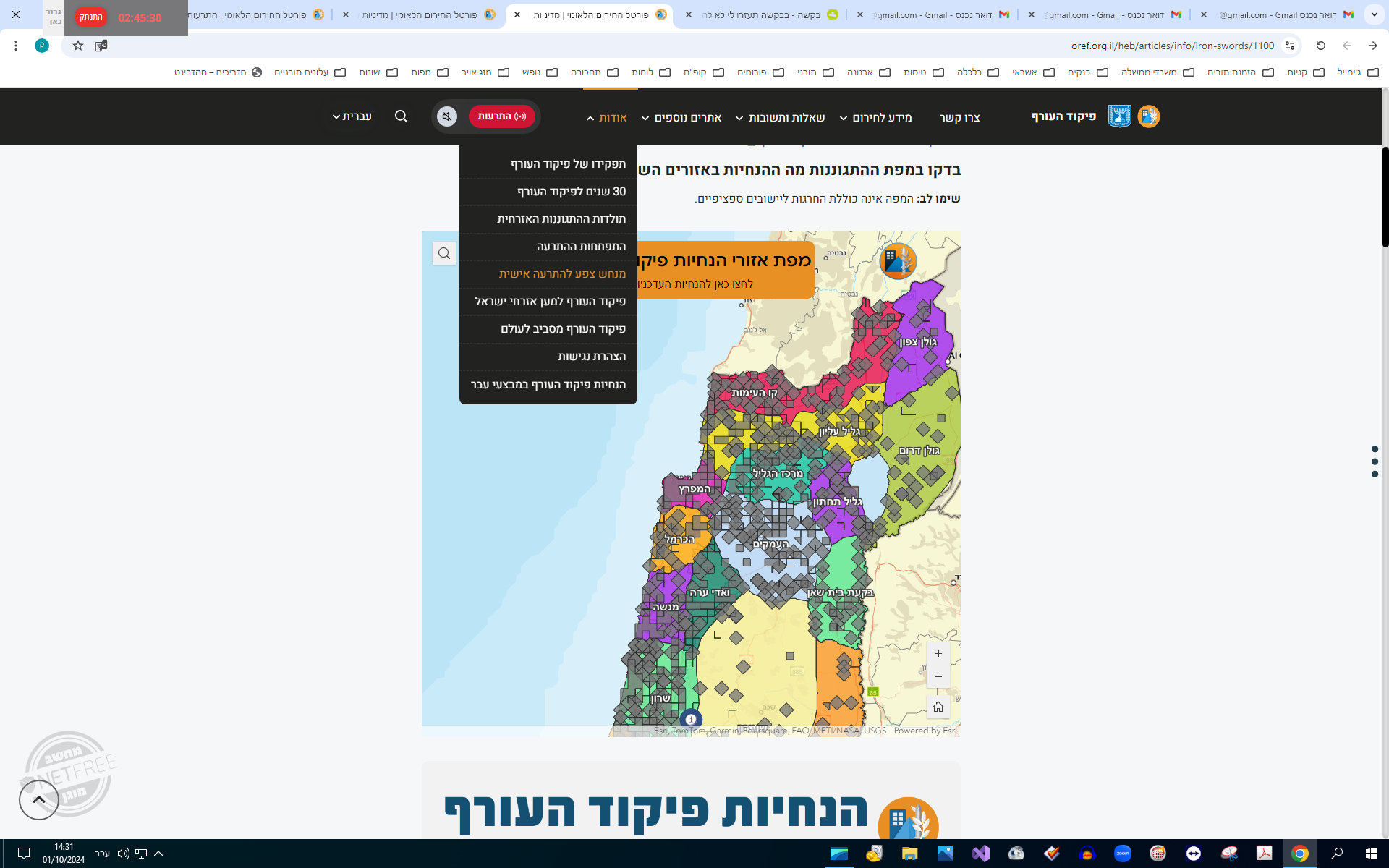Open Zoom from the Windows taskbar

(1122, 854)
